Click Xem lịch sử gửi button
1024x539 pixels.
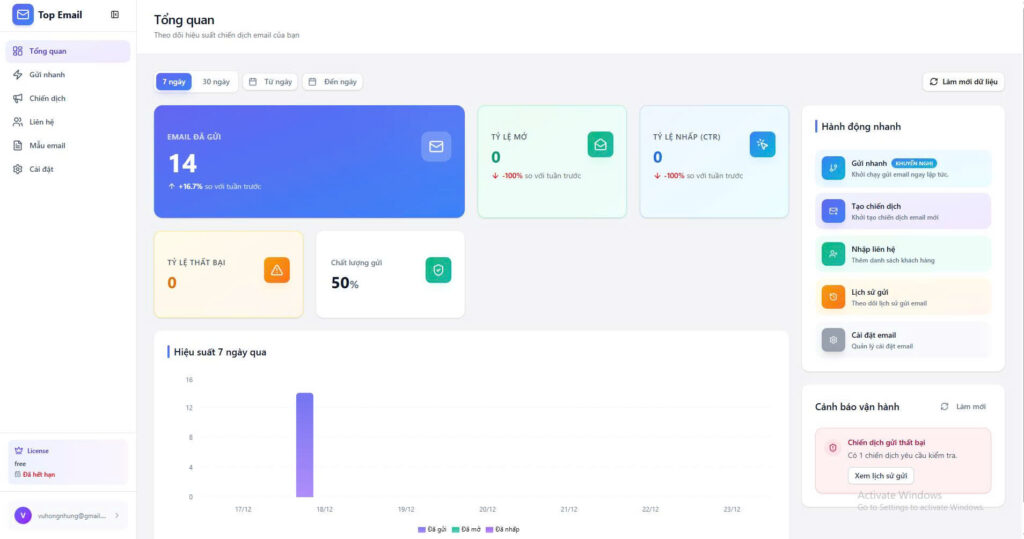(880, 476)
